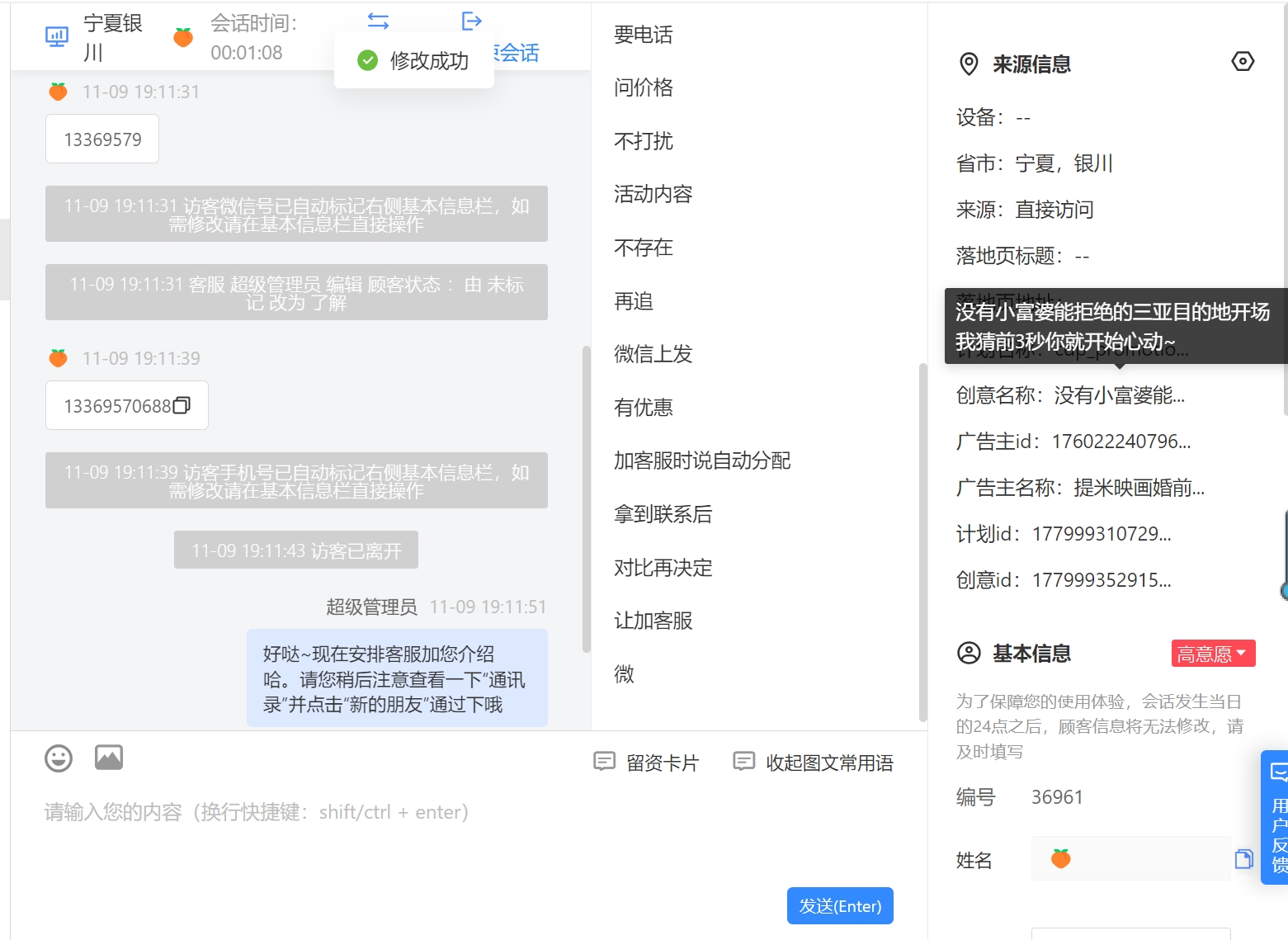Select the quick phrase 对比再决定
This screenshot has height=940, width=1288.
pos(663,568)
